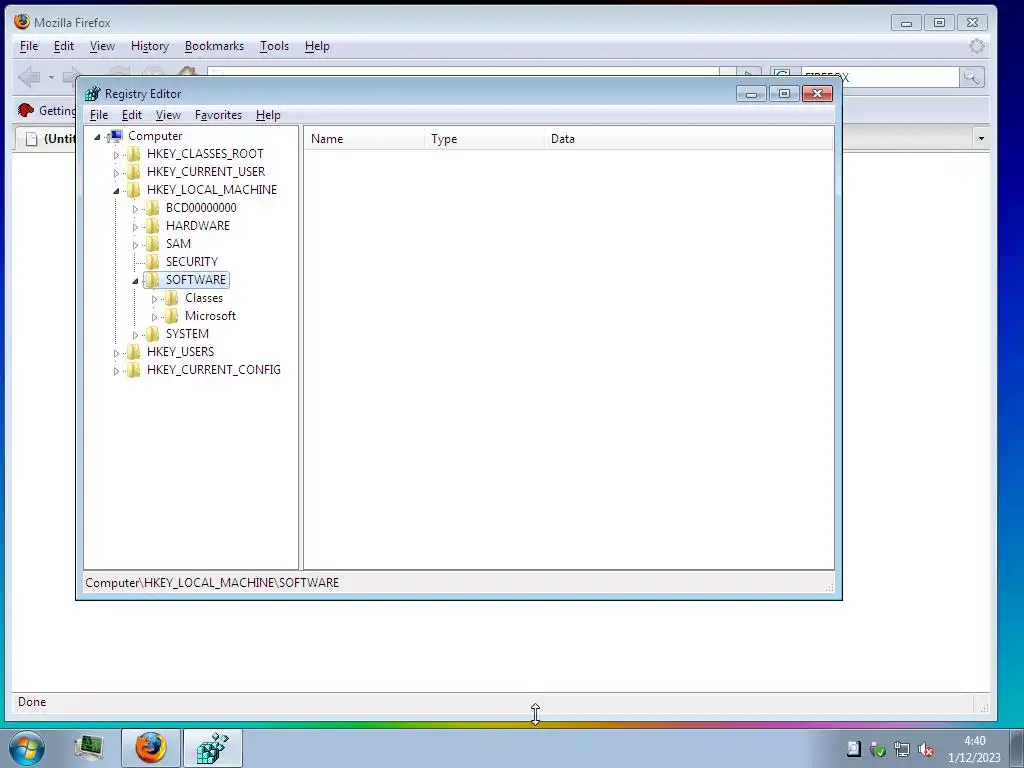The width and height of the screenshot is (1024, 768).
Task: Click network tray icon
Action: [902, 750]
